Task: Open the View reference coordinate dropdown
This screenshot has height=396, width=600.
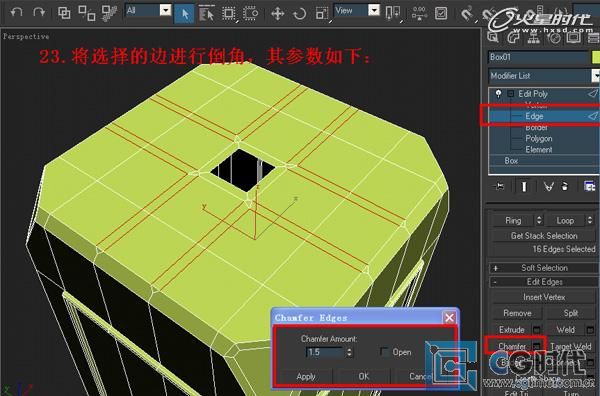Action: click(374, 10)
